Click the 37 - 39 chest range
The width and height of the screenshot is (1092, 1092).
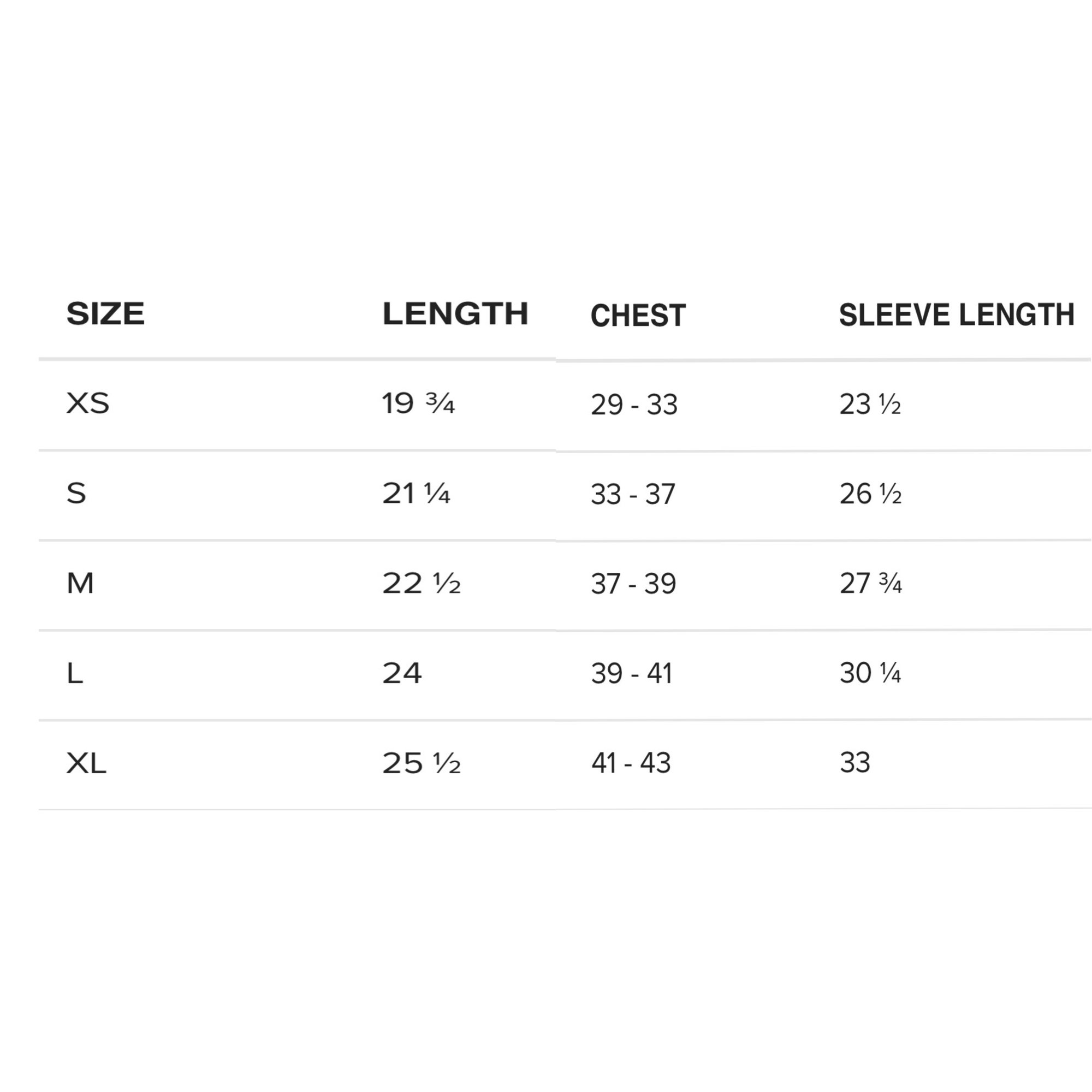pos(633,584)
